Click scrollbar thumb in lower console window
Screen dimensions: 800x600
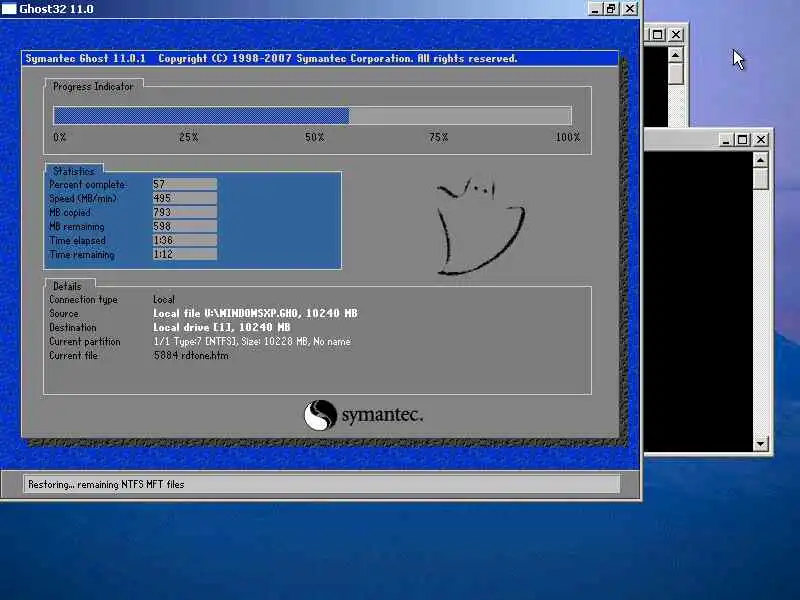pyautogui.click(x=760, y=179)
